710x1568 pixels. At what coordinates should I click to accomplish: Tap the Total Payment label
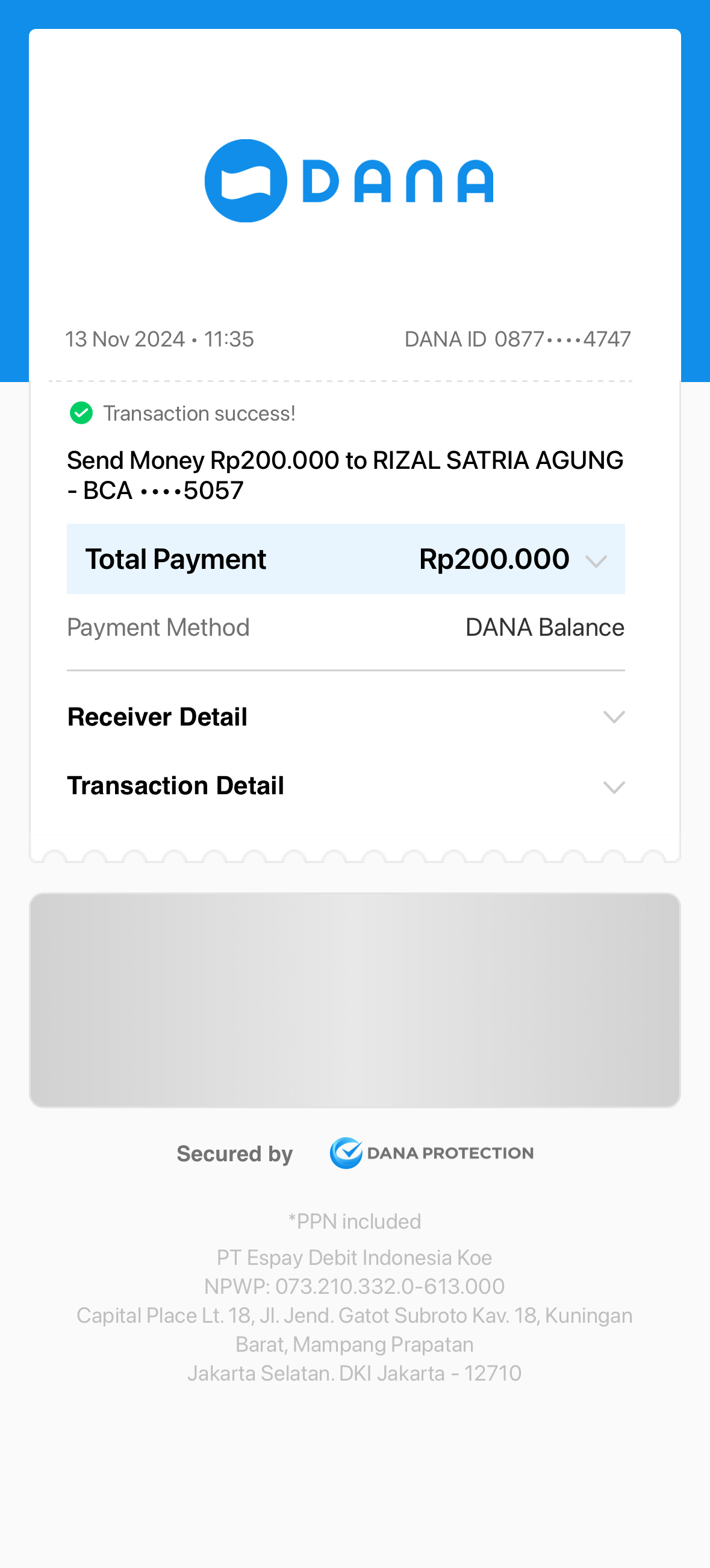(176, 559)
